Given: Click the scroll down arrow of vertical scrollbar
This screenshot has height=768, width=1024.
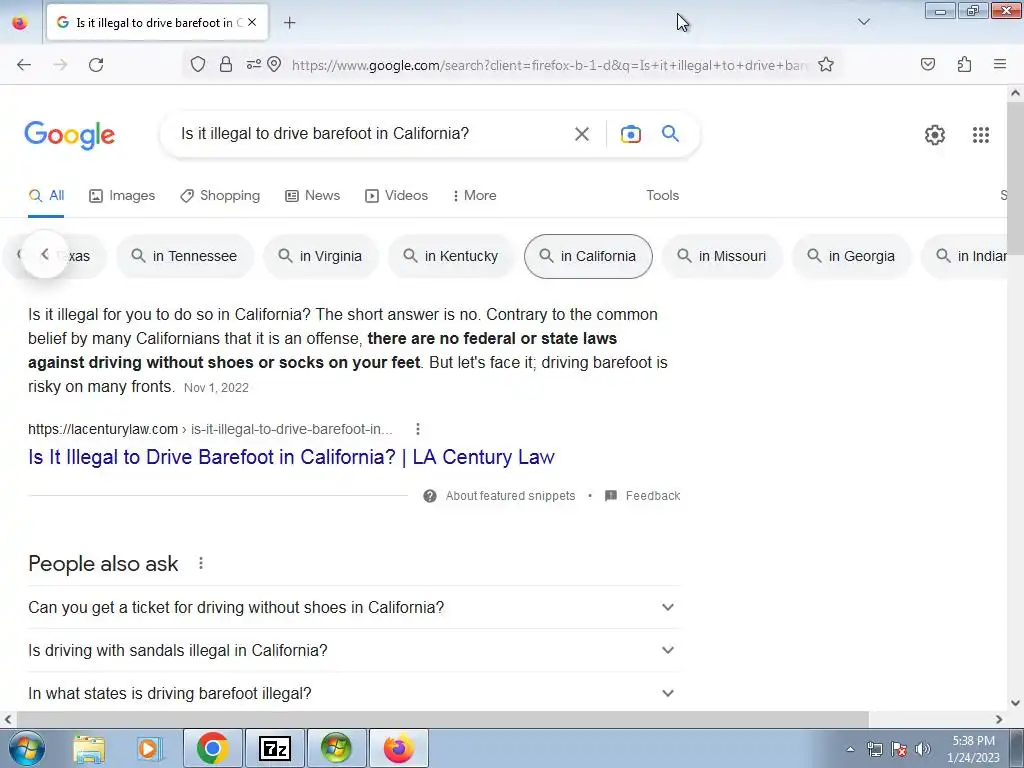Looking at the screenshot, I should click(1016, 703).
